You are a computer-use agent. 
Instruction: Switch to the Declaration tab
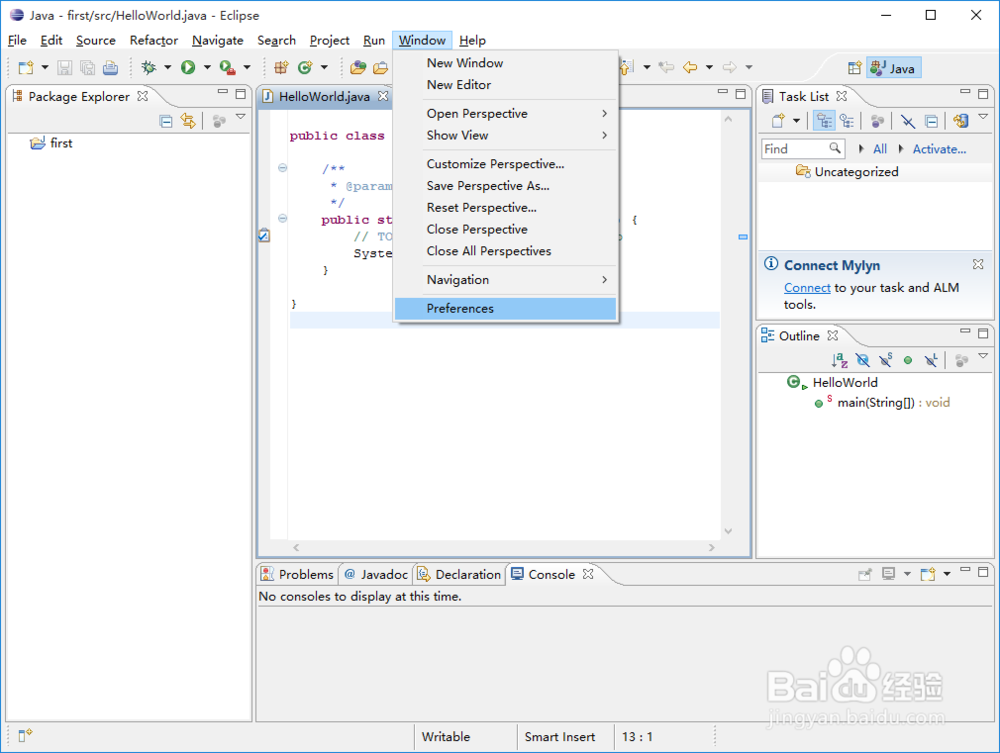click(x=459, y=574)
